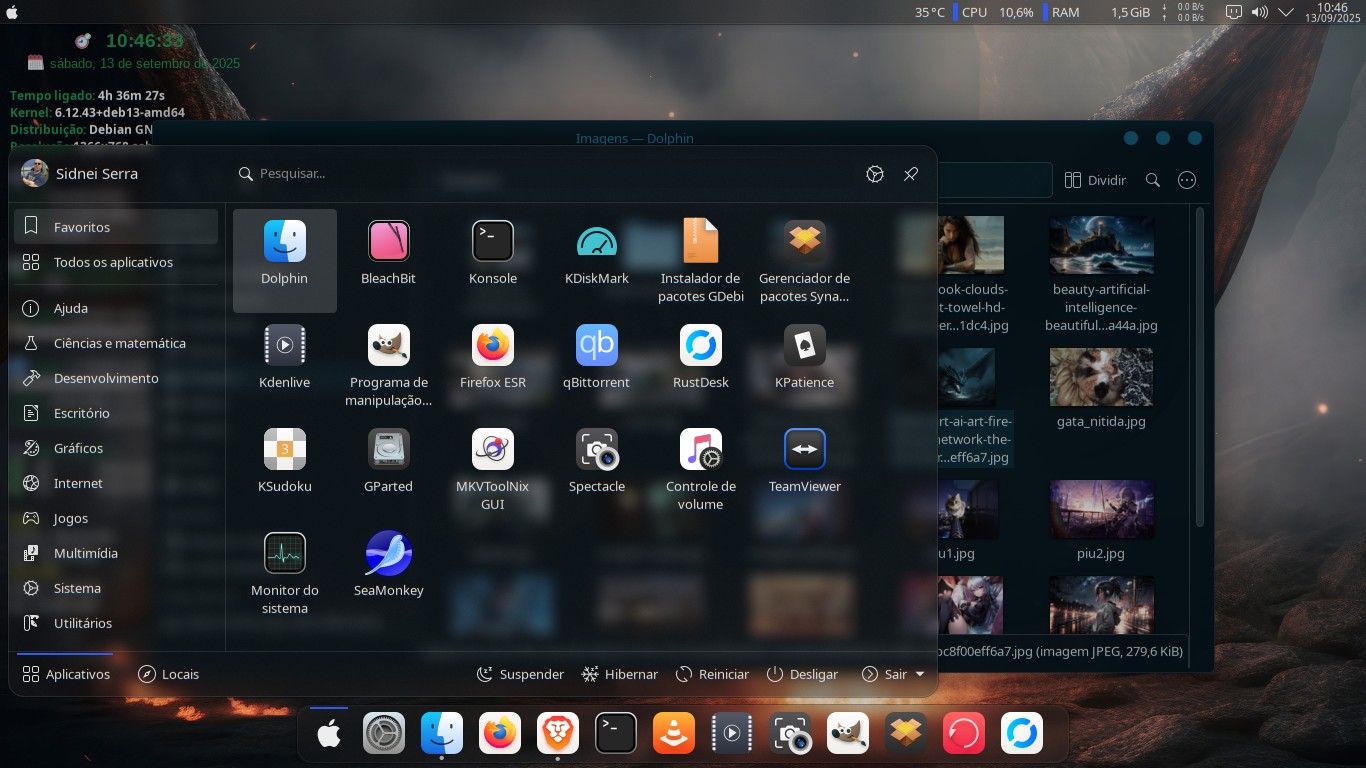This screenshot has width=1366, height=768.
Task: Open Dolphin's menu button with dots
Action: click(x=1187, y=180)
